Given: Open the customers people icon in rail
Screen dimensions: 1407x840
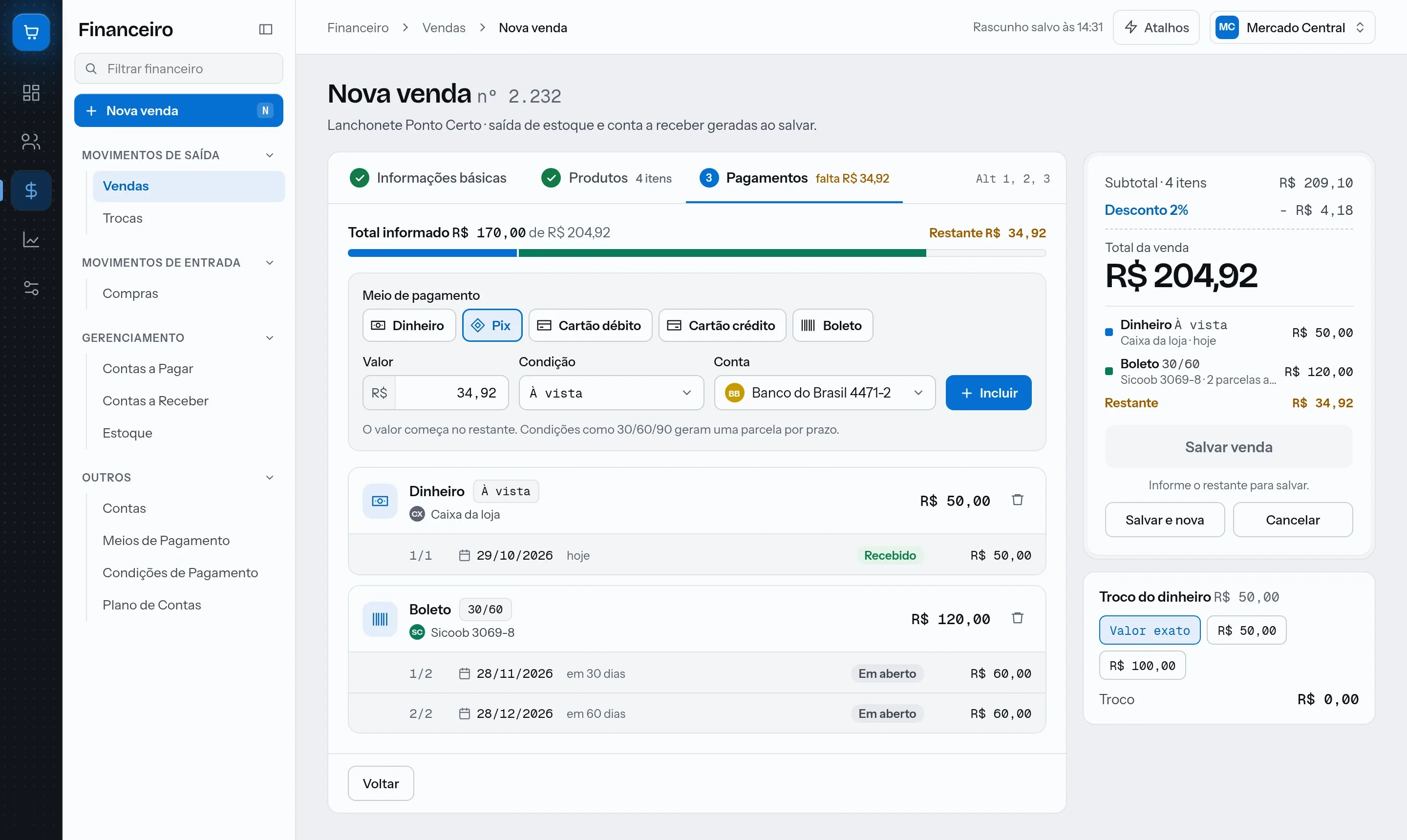Looking at the screenshot, I should tap(31, 142).
